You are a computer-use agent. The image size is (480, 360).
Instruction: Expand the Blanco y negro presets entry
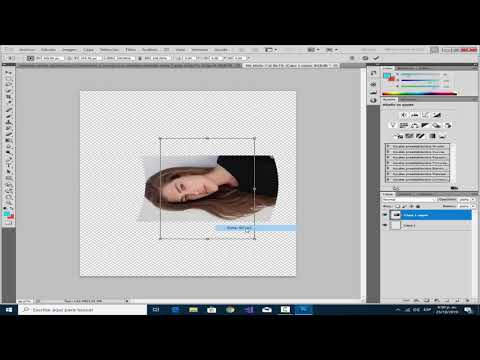388,168
